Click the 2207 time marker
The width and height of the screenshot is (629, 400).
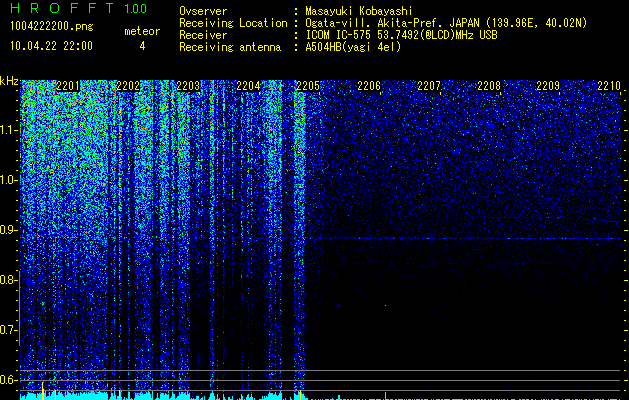pyautogui.click(x=429, y=86)
